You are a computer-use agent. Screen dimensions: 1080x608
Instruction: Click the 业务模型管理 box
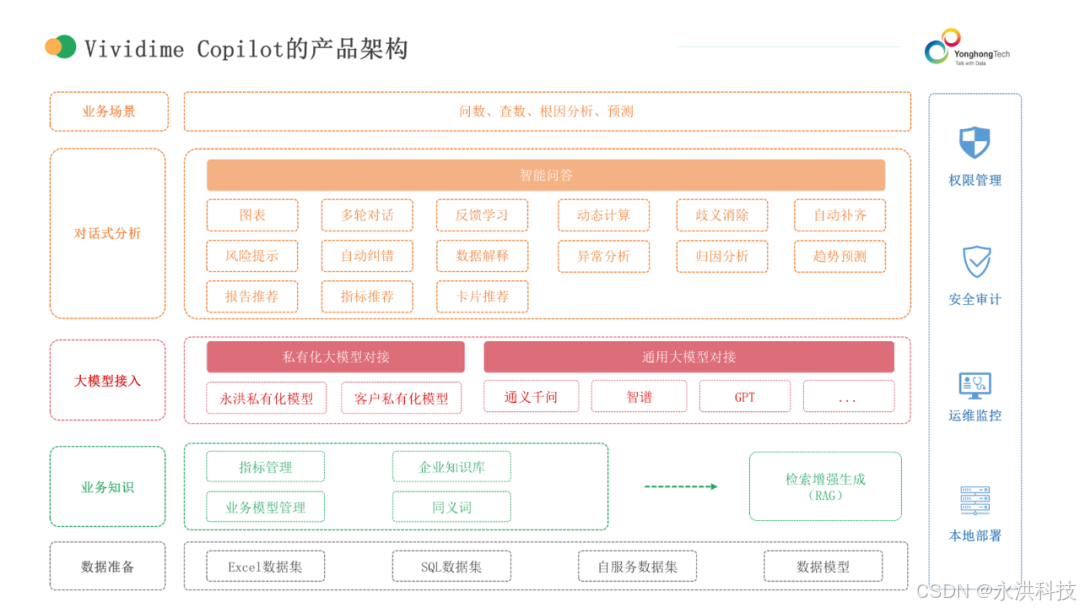pos(265,507)
